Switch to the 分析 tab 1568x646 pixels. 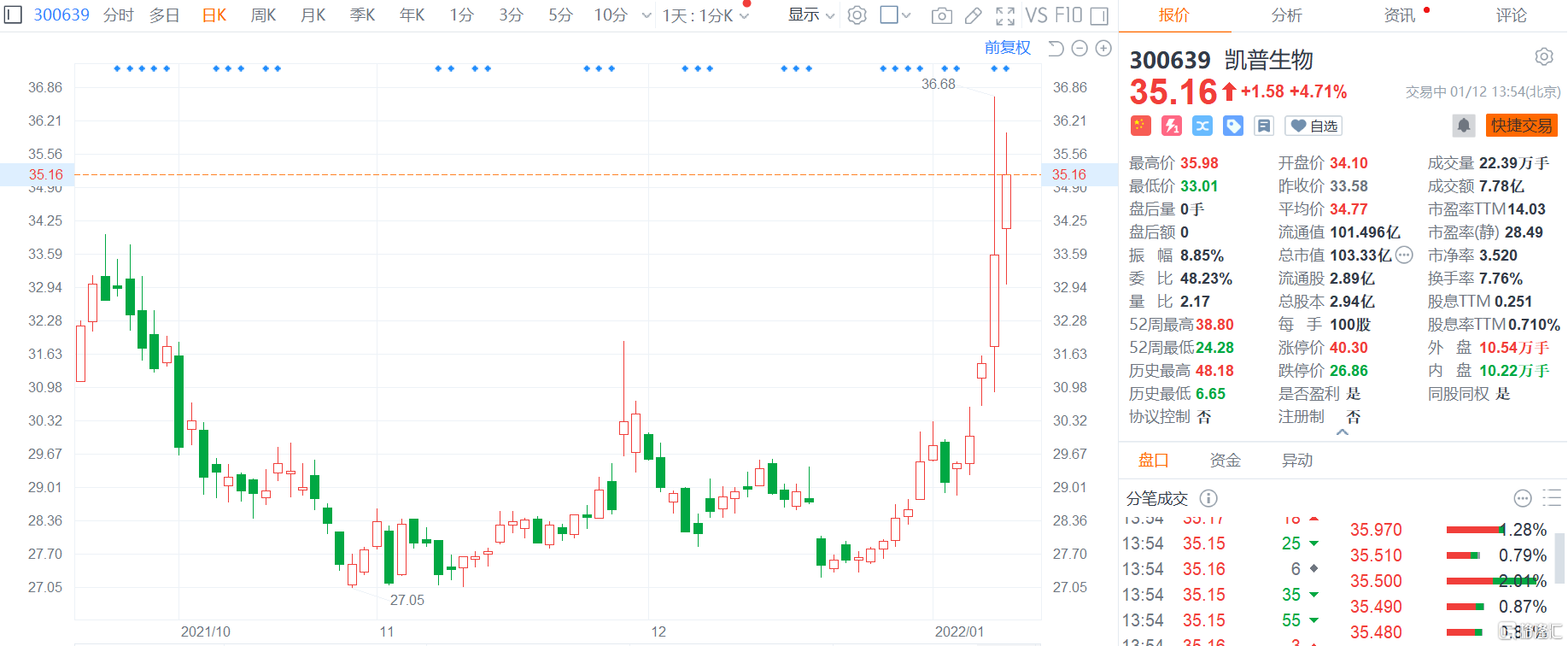pos(1286,15)
